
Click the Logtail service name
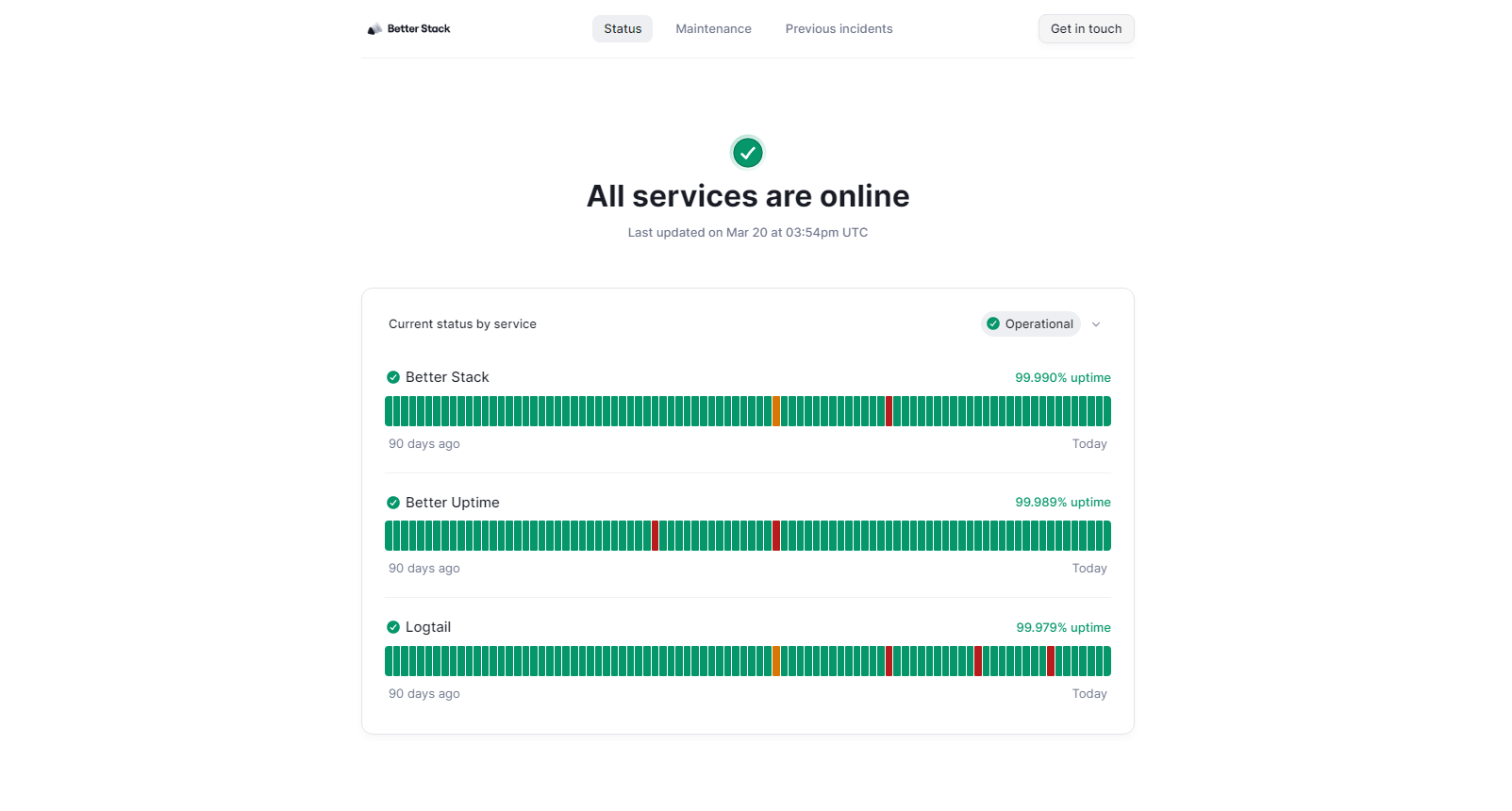[428, 627]
